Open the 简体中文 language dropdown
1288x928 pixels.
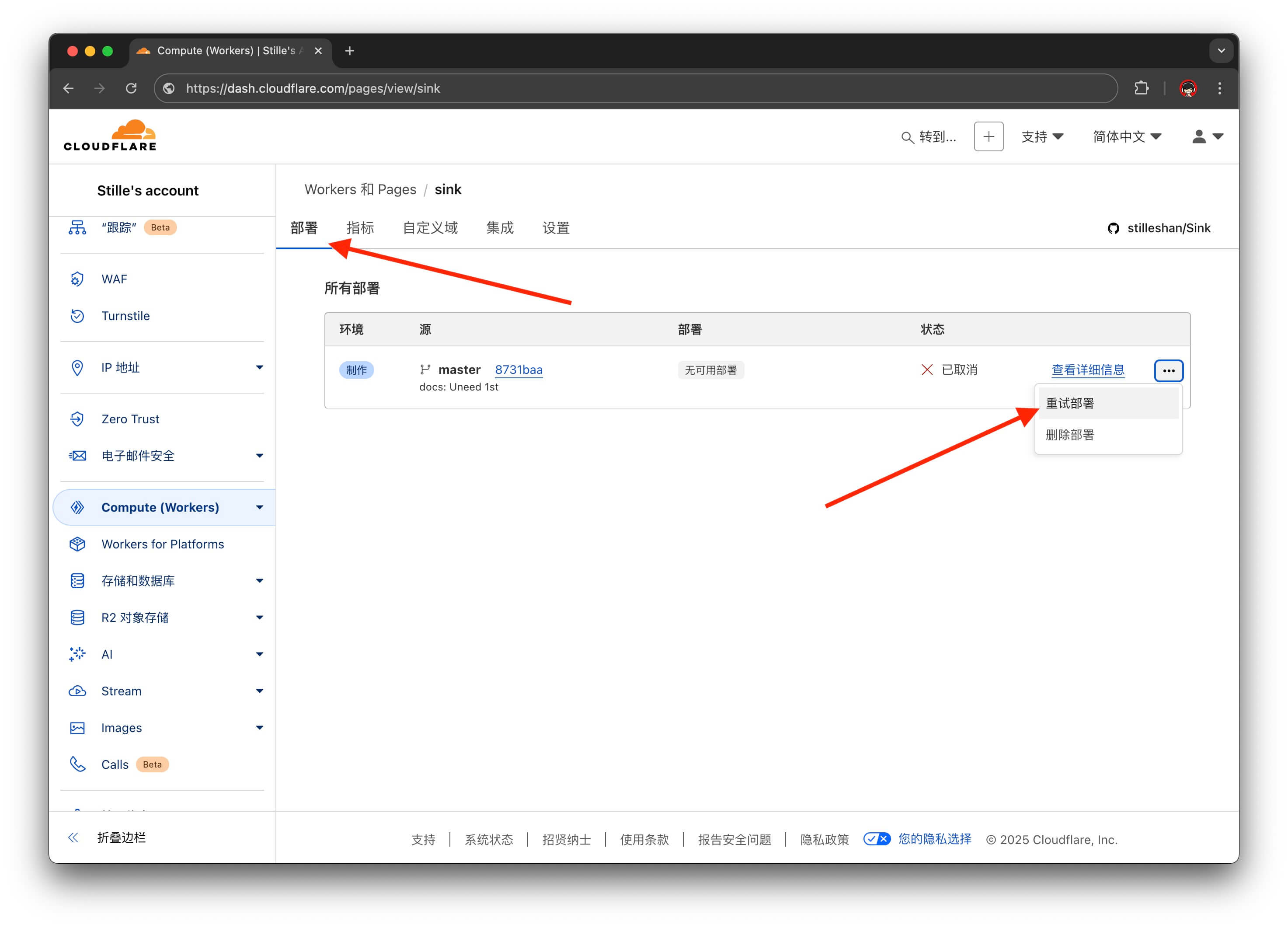(x=1127, y=136)
